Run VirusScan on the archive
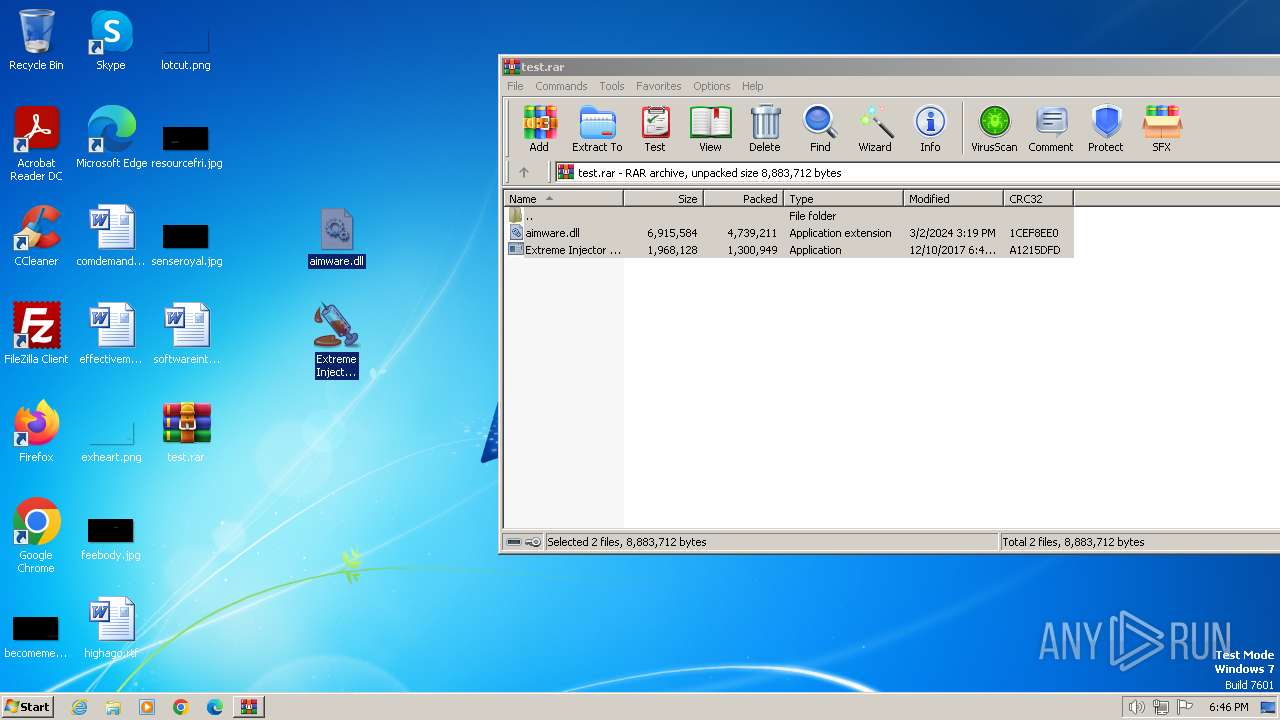This screenshot has width=1280, height=720. click(994, 129)
